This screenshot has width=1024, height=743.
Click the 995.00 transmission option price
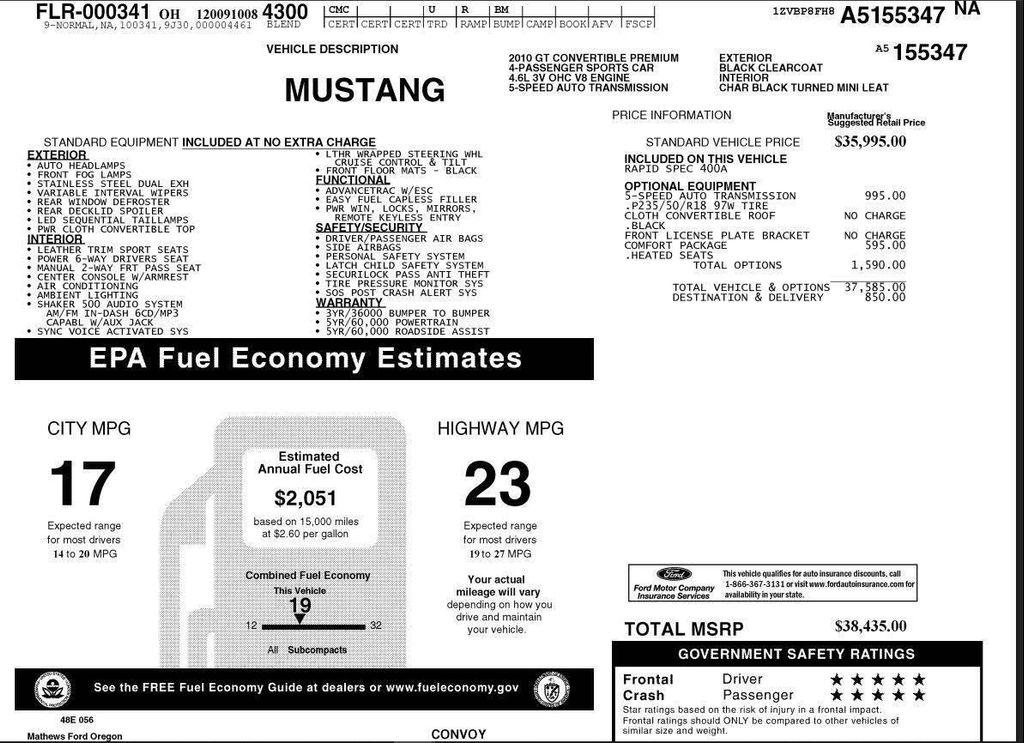pos(885,196)
